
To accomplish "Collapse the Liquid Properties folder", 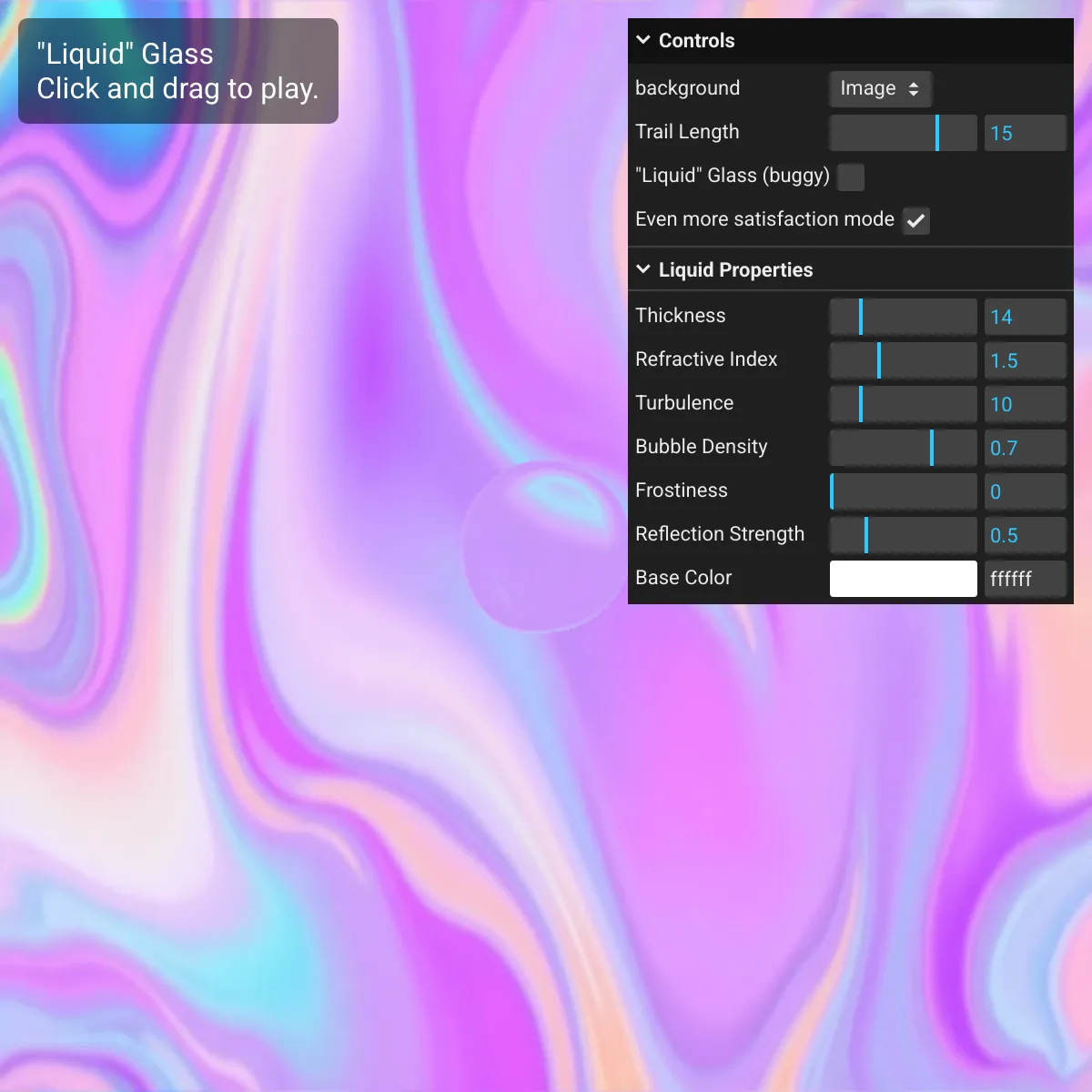I will (x=643, y=269).
